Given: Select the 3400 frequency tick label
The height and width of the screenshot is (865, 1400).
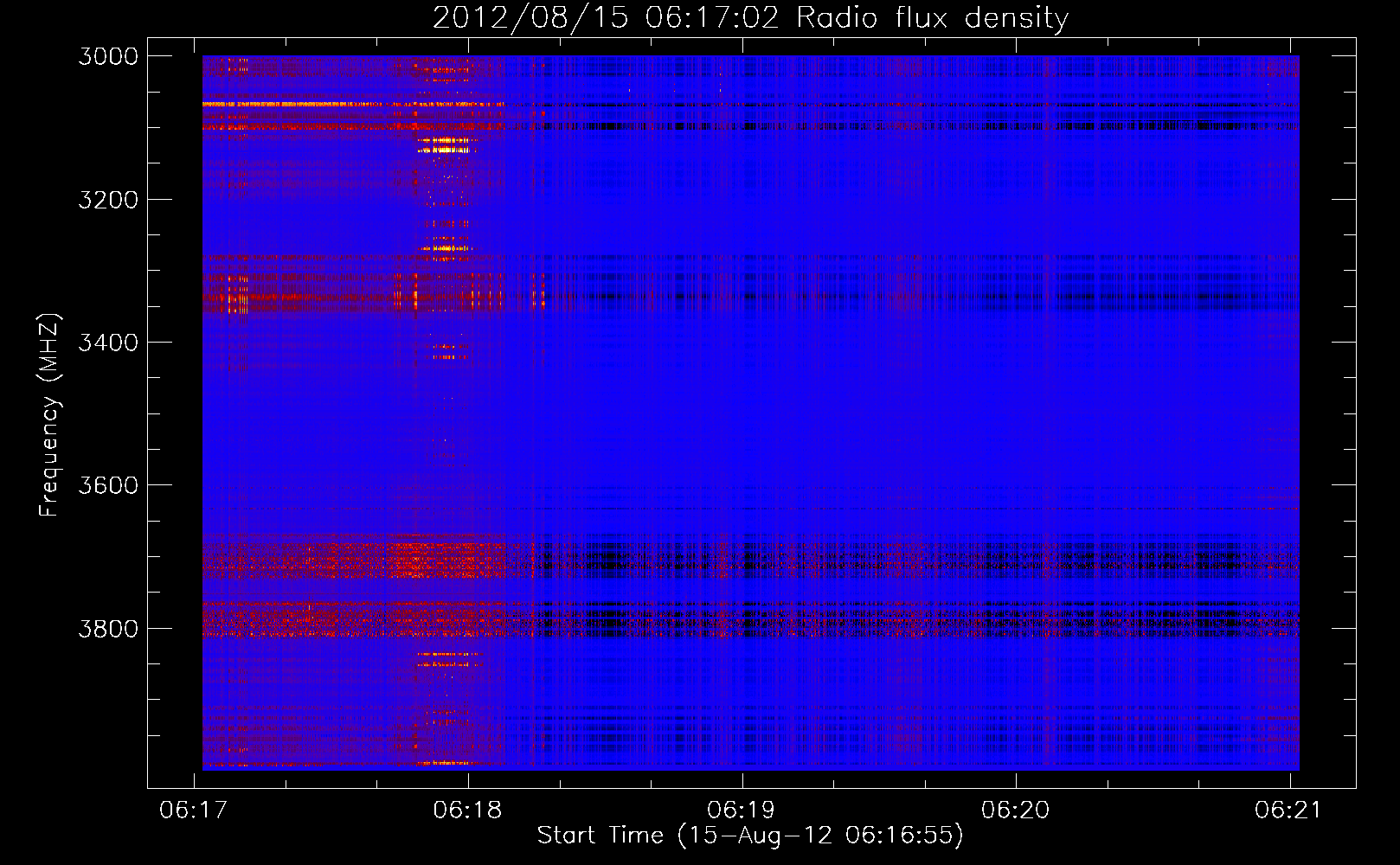Looking at the screenshot, I should [108, 343].
